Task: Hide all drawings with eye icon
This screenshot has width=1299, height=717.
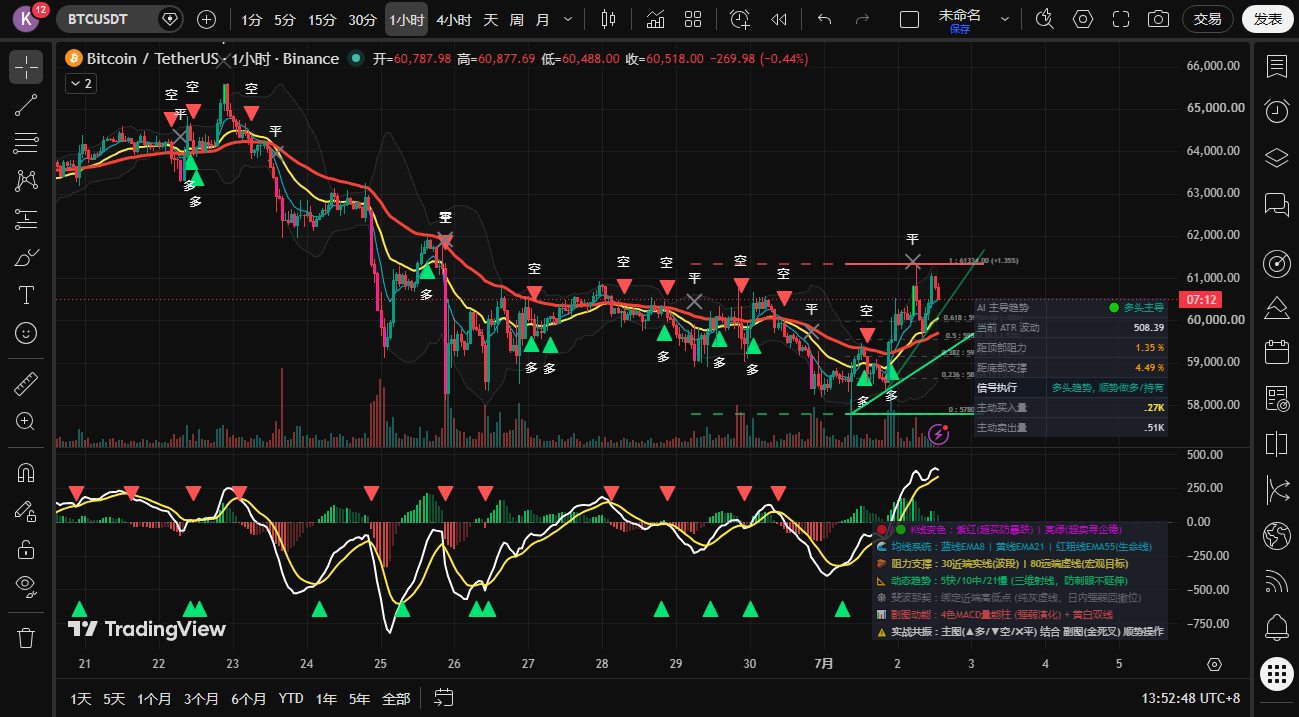Action: pos(26,585)
